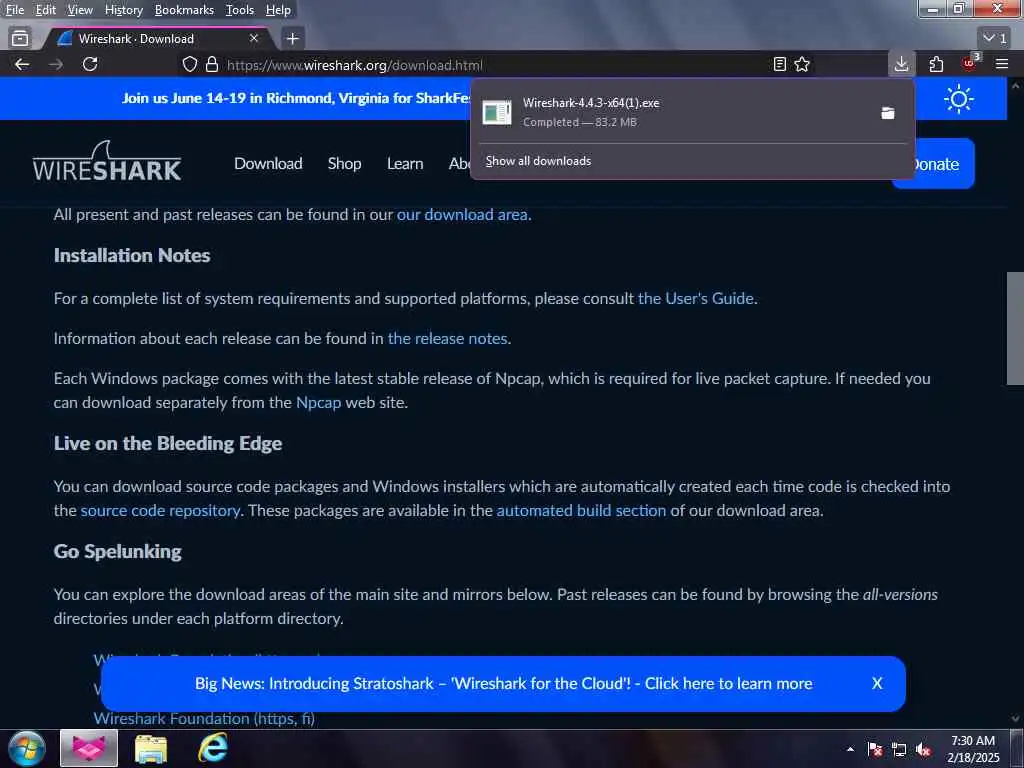Toggle reader view in the address bar
The image size is (1024, 768).
[779, 64]
